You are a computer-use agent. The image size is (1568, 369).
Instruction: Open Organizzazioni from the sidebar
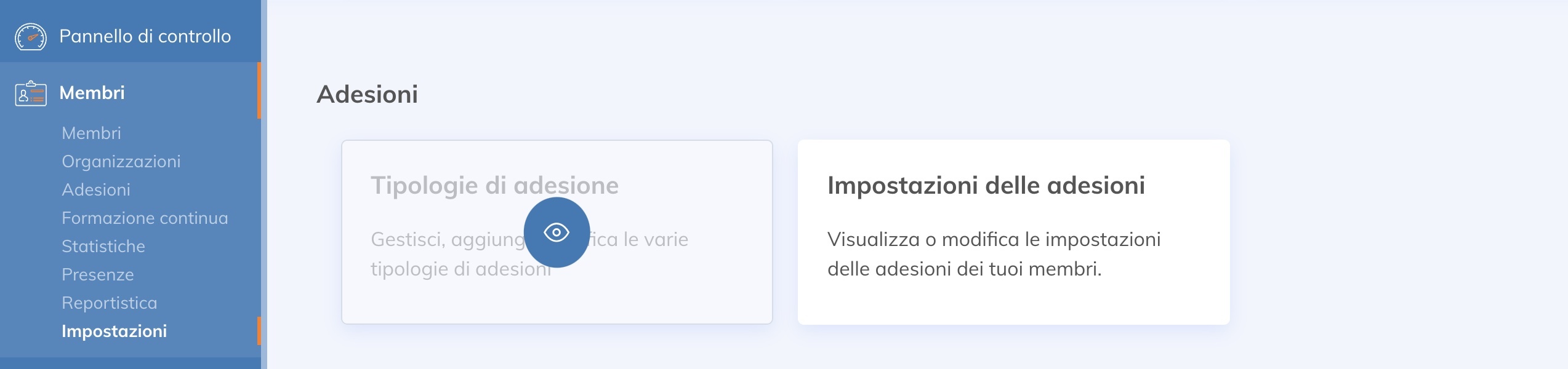pos(121,161)
